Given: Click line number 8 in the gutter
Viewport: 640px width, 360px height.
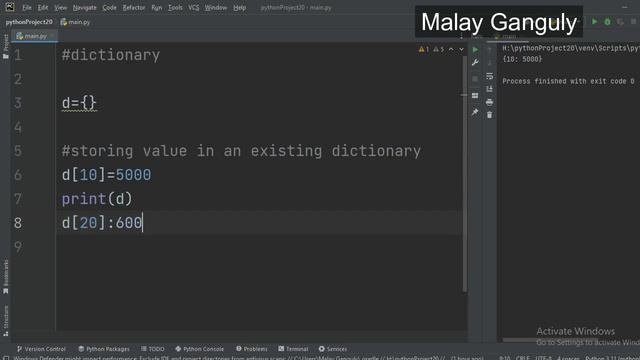Looking at the screenshot, I should coord(18,223).
